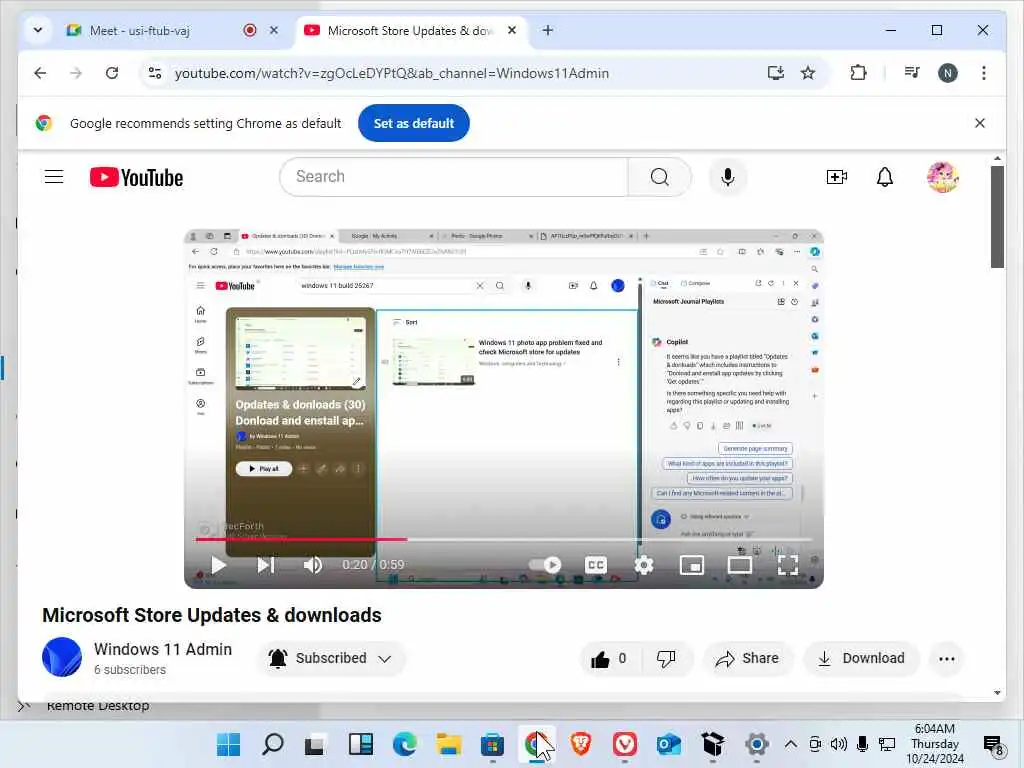Seek on the red video progress bar

click(x=503, y=539)
